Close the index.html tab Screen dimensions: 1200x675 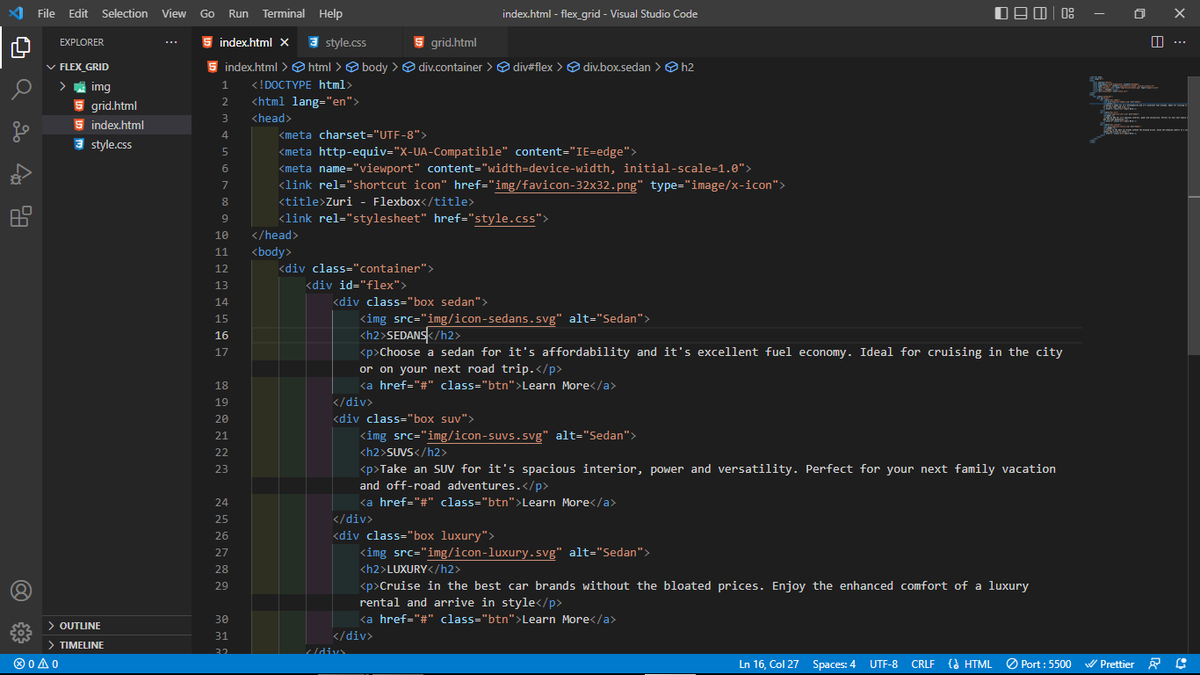tap(284, 43)
